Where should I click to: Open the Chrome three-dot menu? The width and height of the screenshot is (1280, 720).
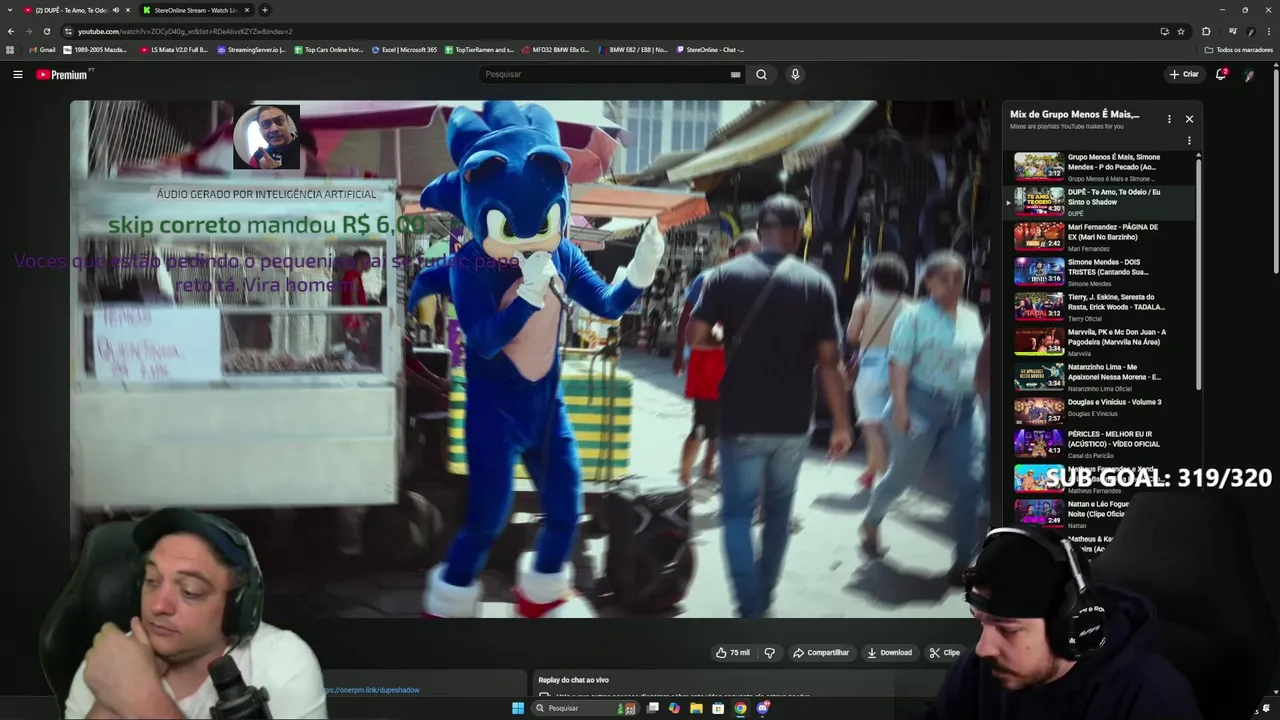click(x=1269, y=31)
